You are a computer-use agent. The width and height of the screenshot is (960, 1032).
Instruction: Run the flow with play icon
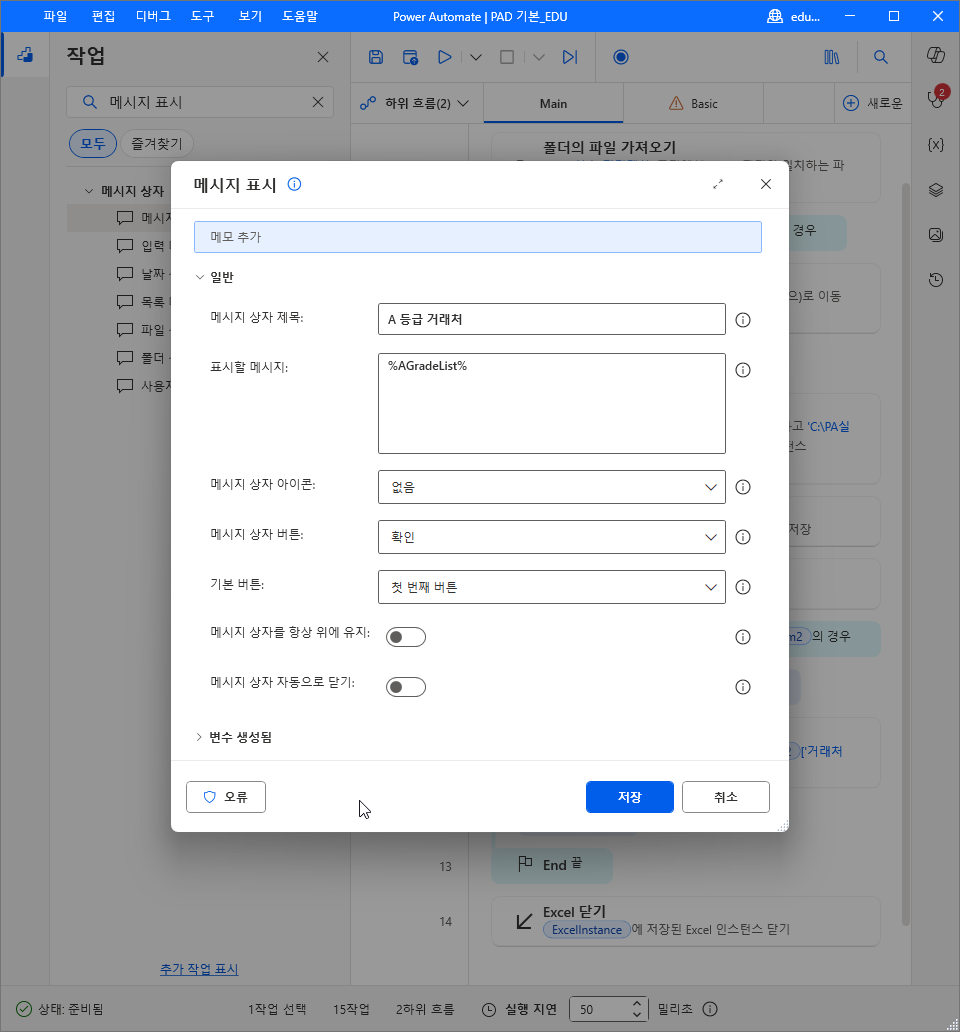click(x=445, y=57)
